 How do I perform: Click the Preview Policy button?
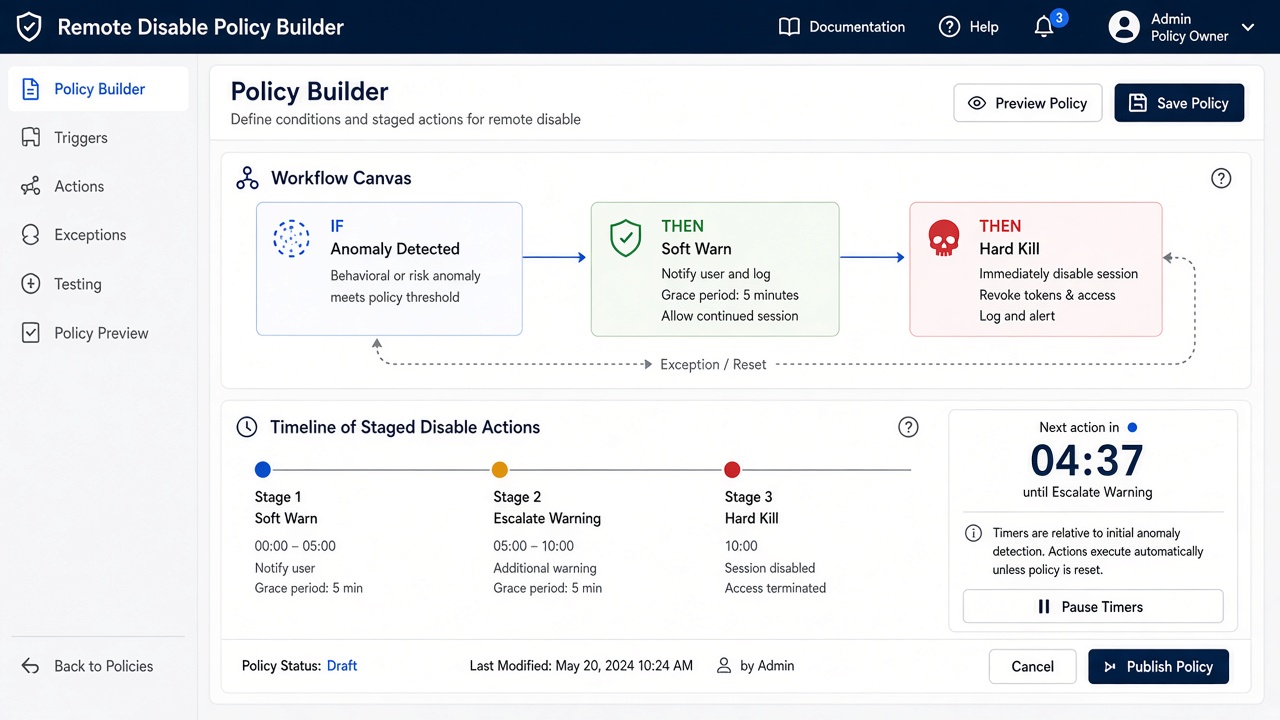point(1028,103)
